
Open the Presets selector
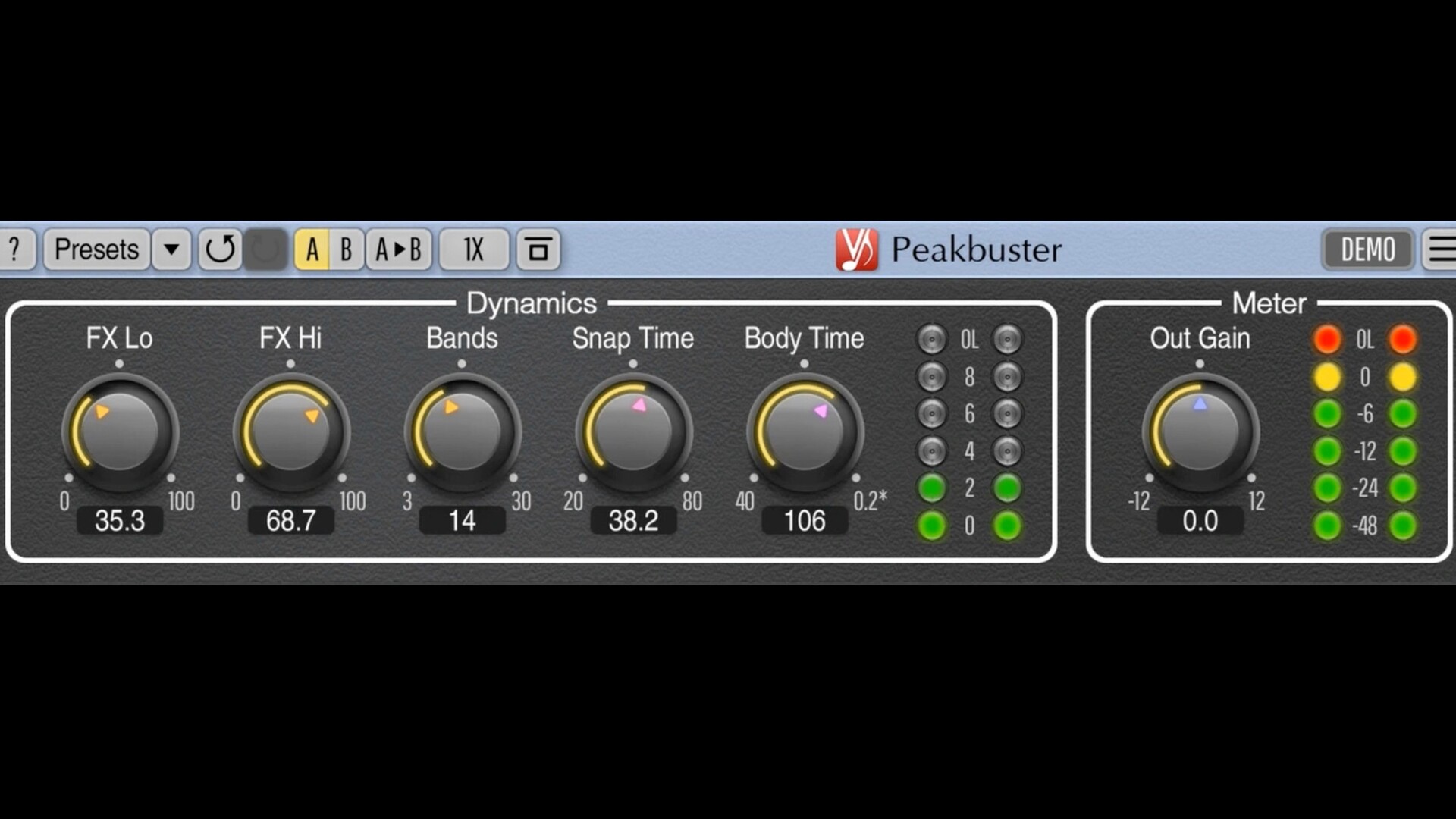click(97, 249)
